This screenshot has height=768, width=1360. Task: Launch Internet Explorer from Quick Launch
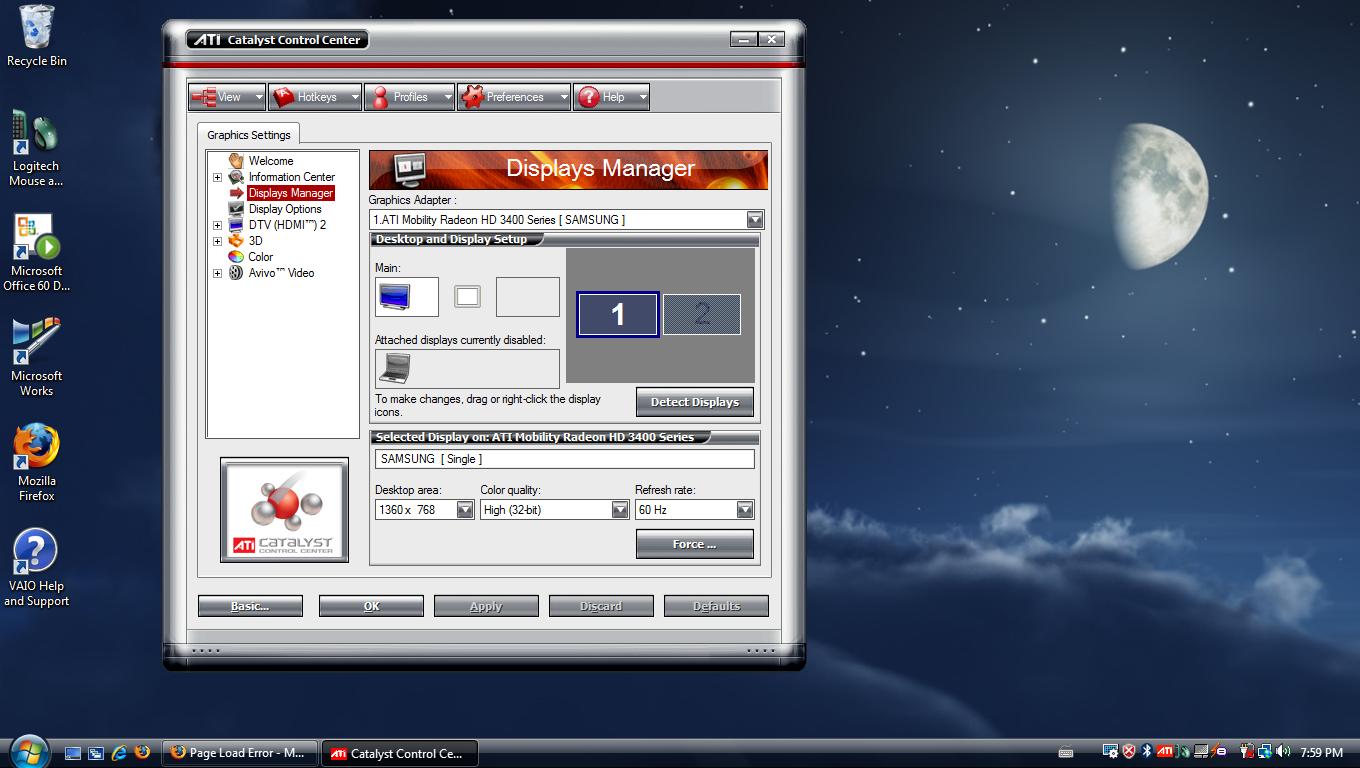point(119,753)
